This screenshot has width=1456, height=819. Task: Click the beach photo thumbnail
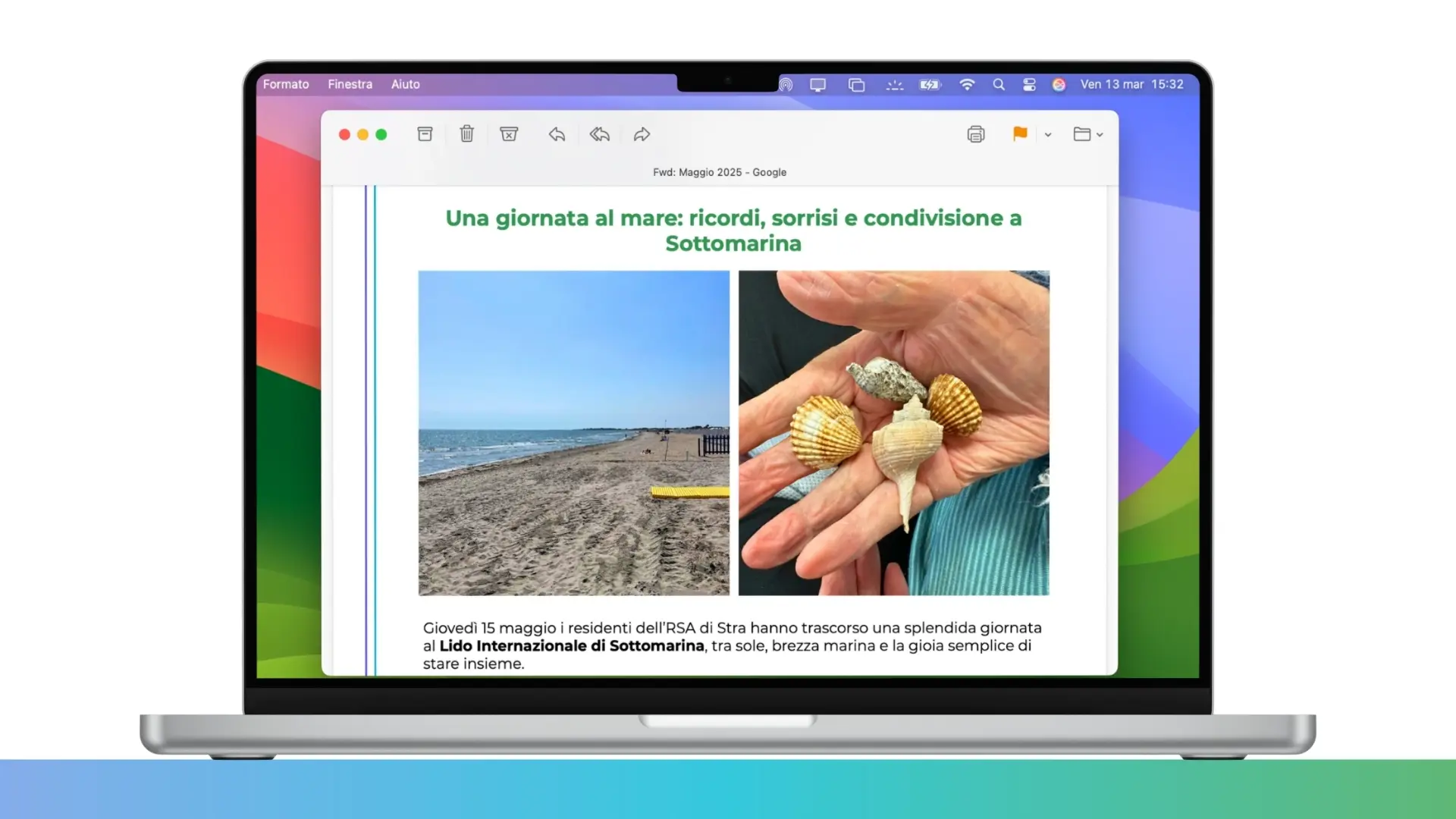tap(574, 433)
